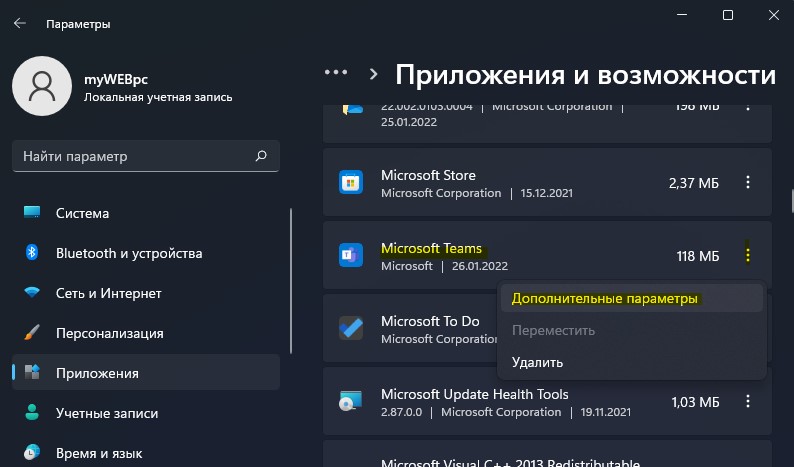Minimize the Параметры window
This screenshot has height=467, width=794.
[x=682, y=15]
